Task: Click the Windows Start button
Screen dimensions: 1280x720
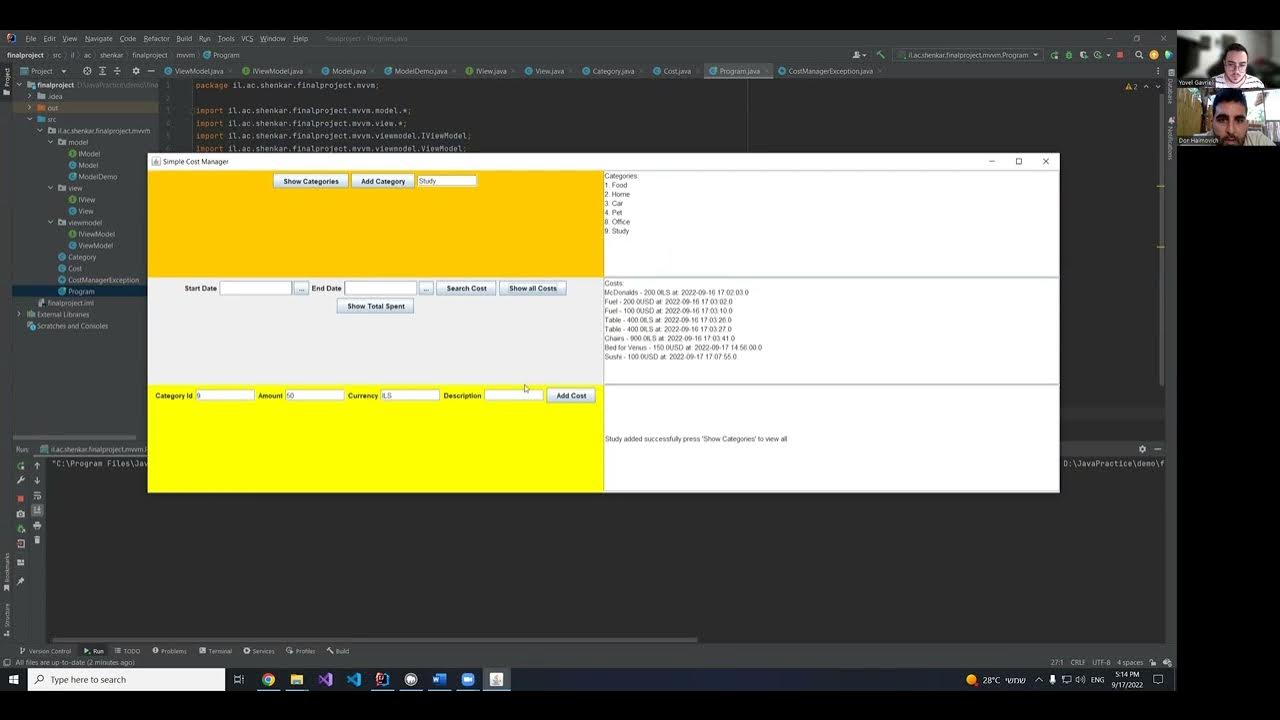Action: coord(14,679)
